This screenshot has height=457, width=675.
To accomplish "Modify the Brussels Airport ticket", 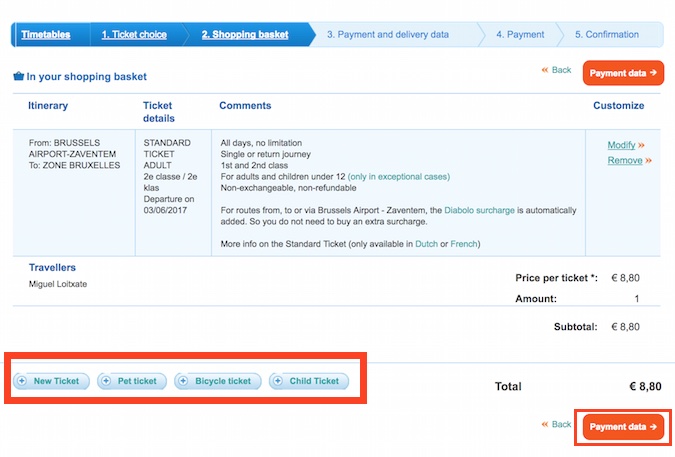I will pyautogui.click(x=621, y=146).
